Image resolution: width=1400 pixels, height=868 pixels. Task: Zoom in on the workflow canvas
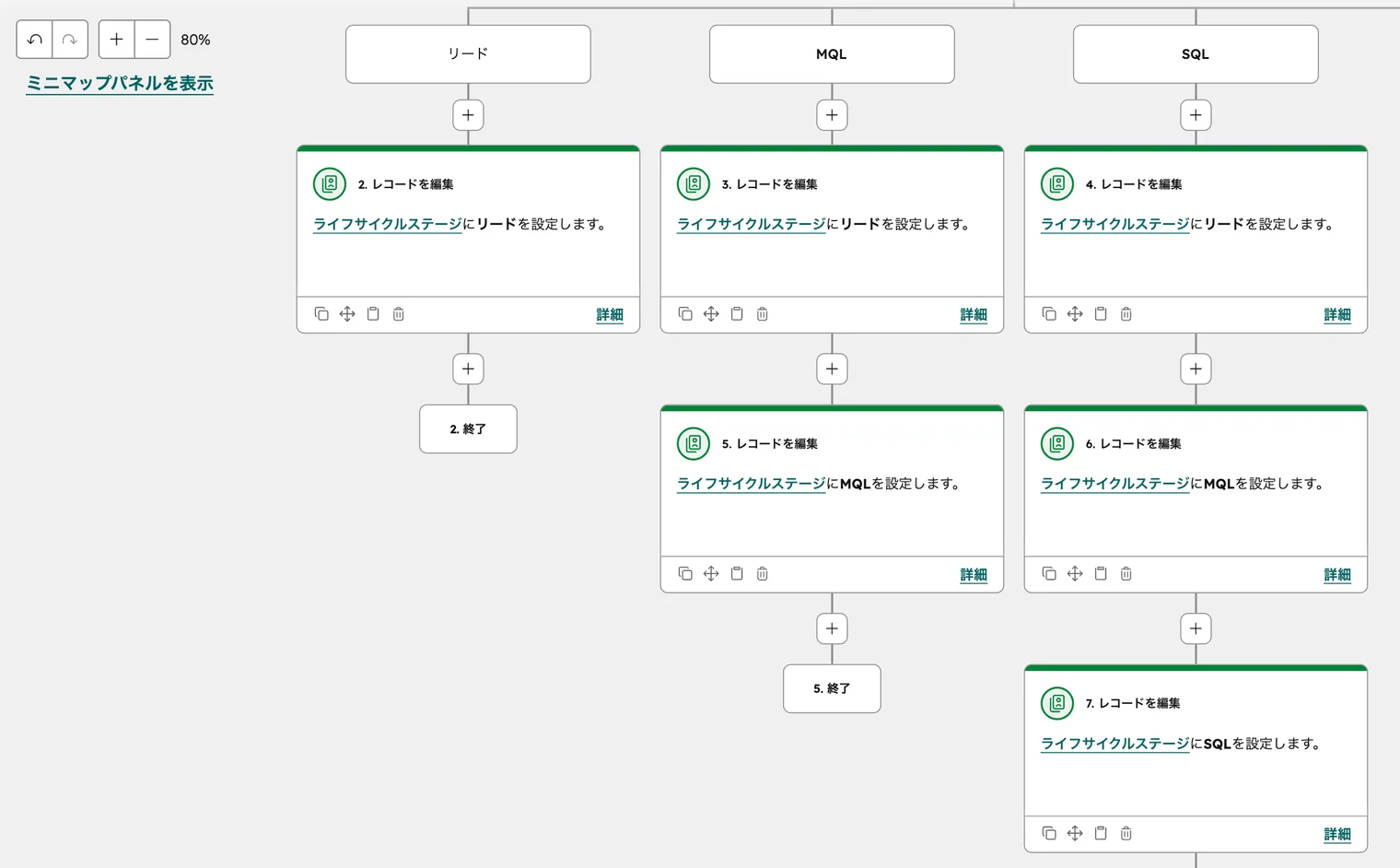click(116, 40)
